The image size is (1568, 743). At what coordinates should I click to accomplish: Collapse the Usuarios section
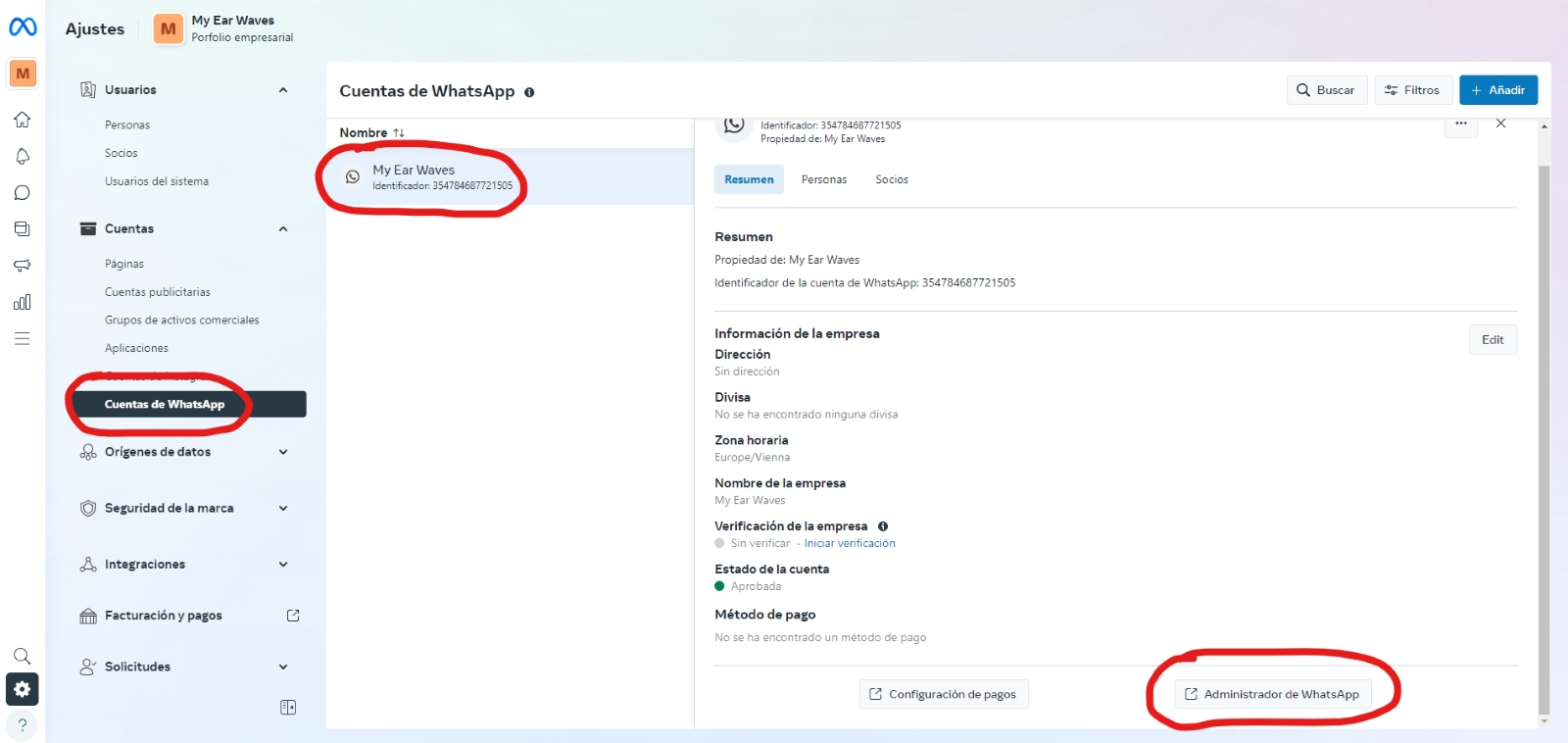coord(283,90)
